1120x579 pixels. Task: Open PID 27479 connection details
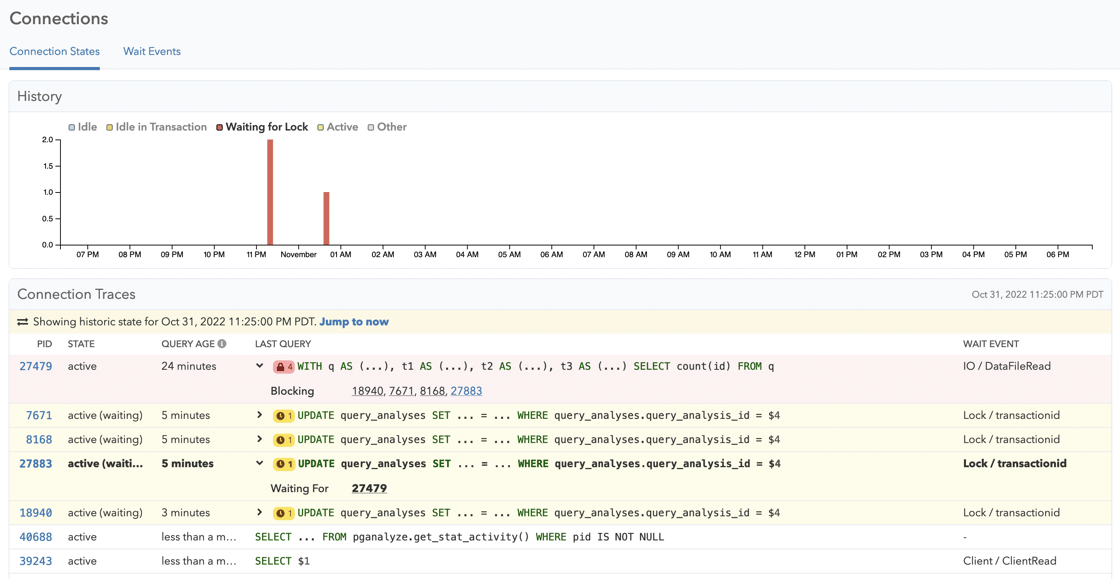click(x=36, y=366)
